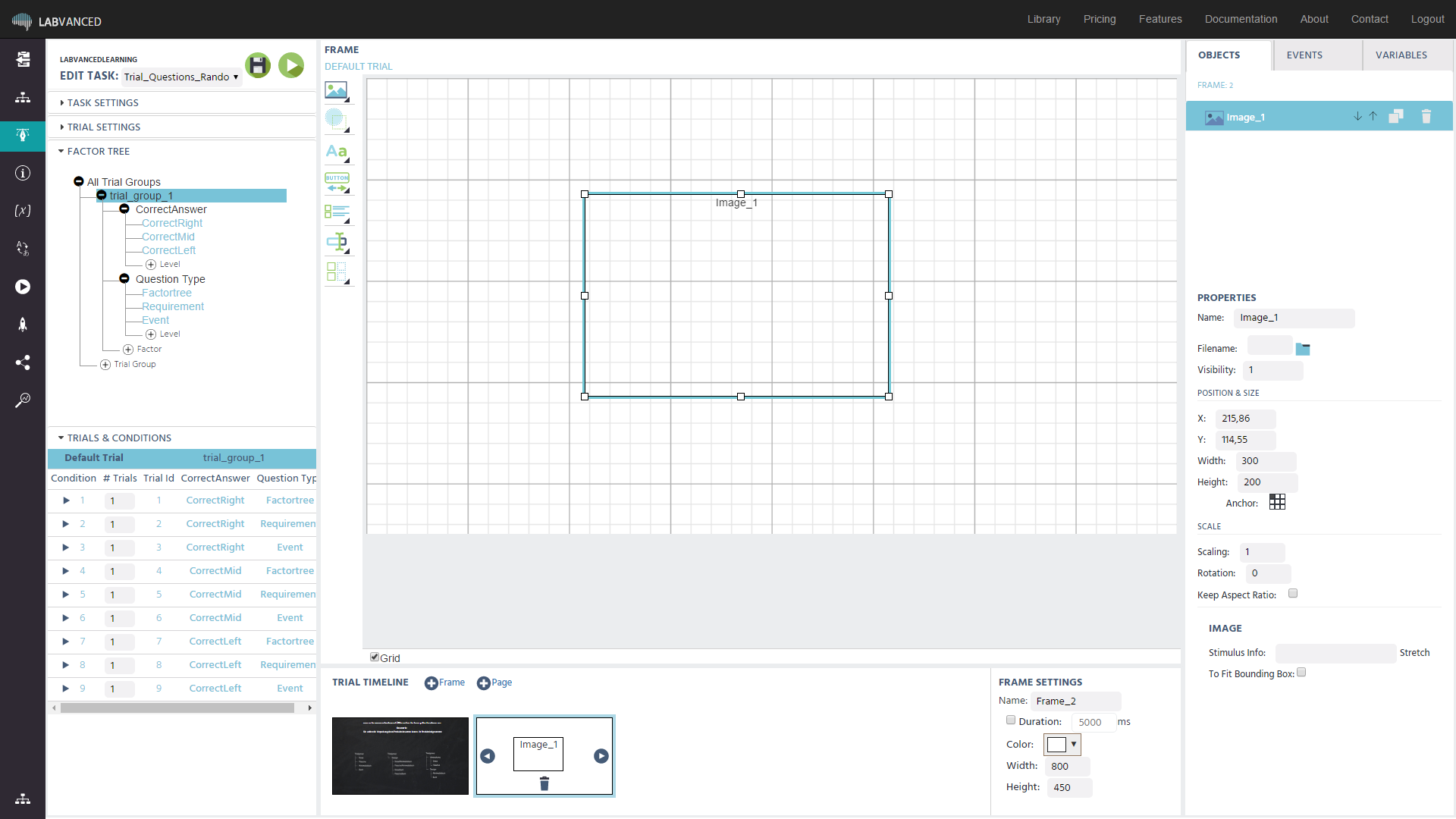This screenshot has height=819, width=1456.
Task: Collapse TRIALS & CONDITIONS section
Action: [x=115, y=438]
